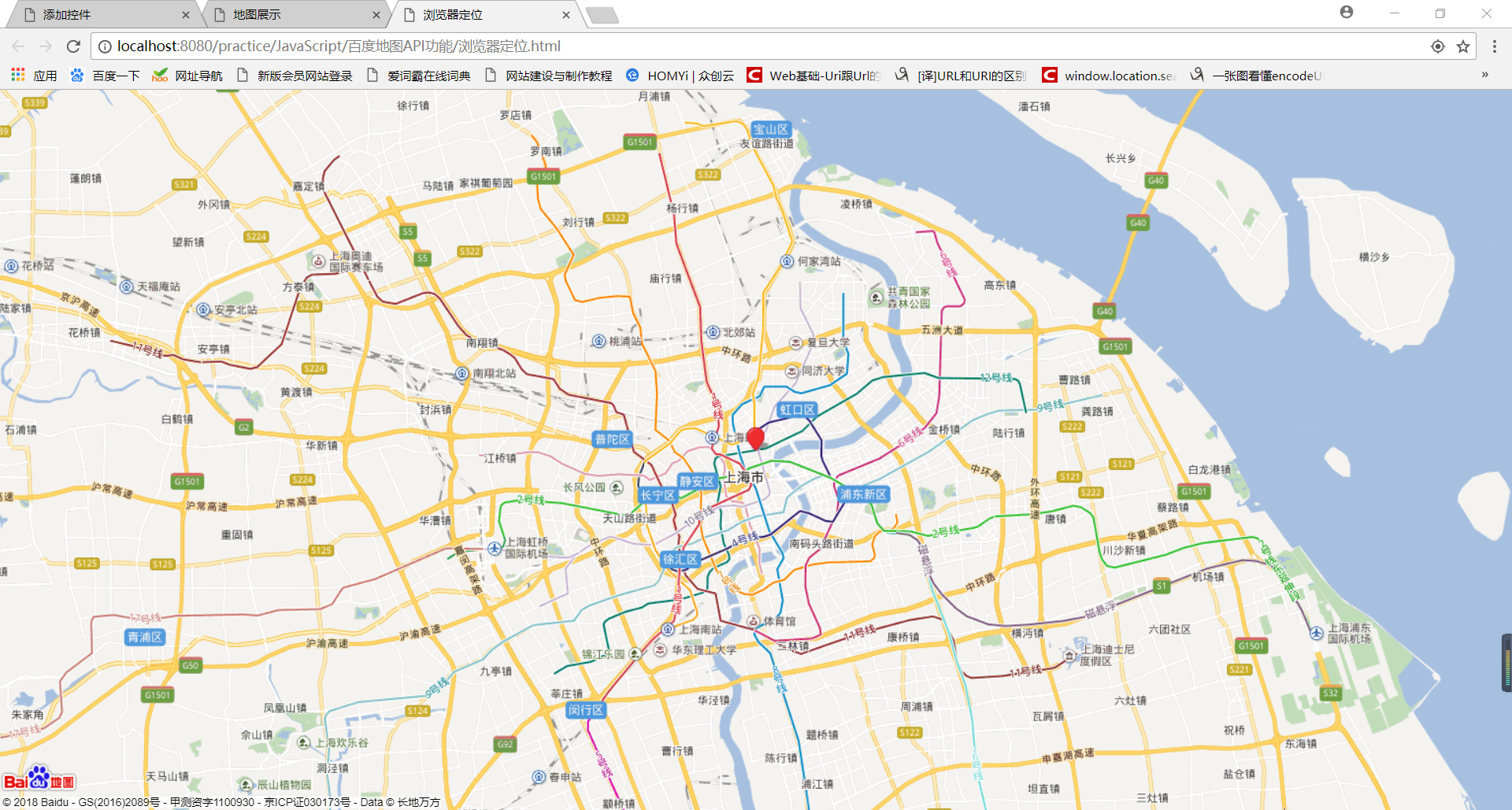
Task: Open the 网站建设与制作教程 bookmark
Action: click(548, 76)
